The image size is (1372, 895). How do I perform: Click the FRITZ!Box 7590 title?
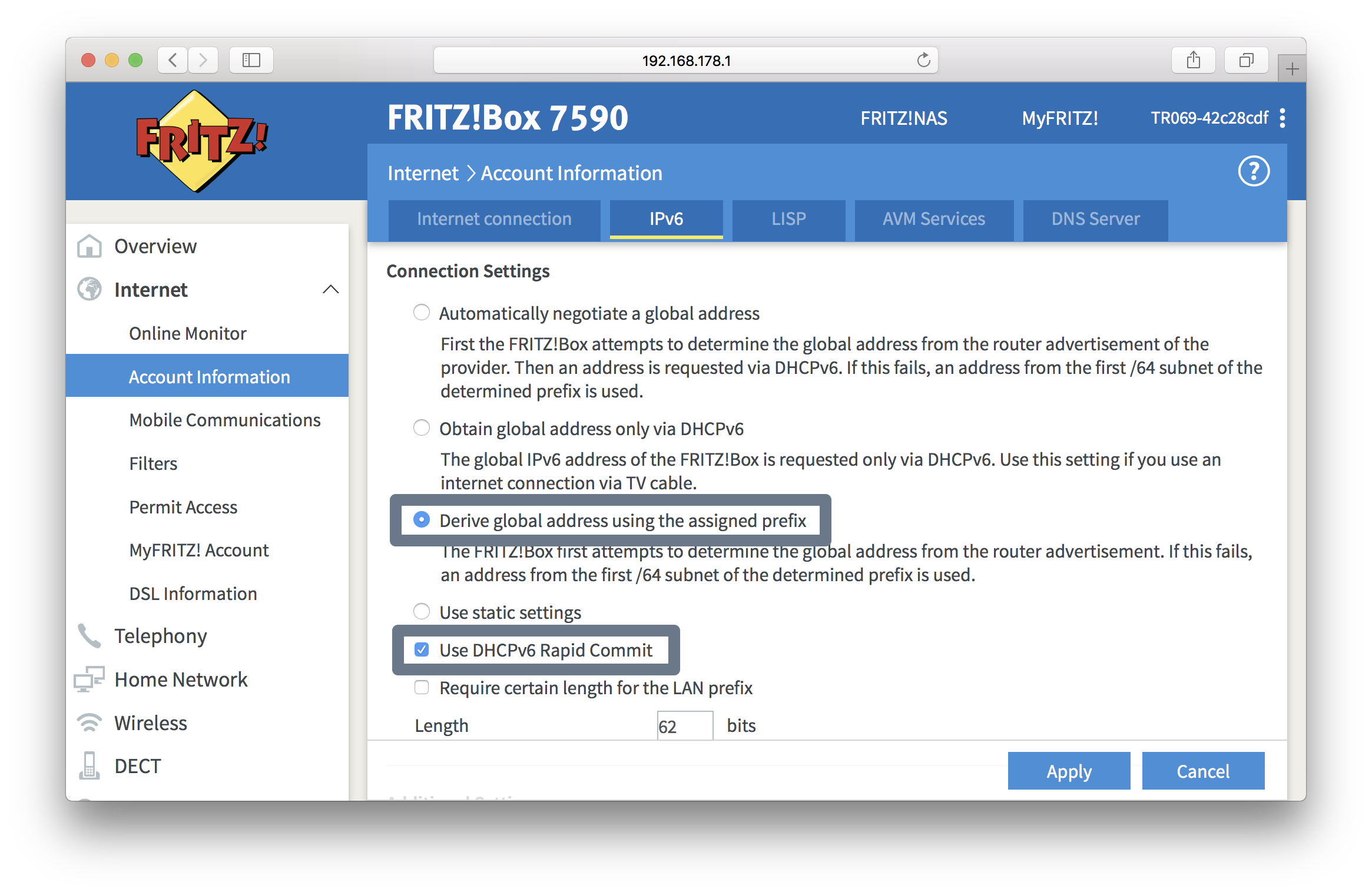pyautogui.click(x=508, y=118)
